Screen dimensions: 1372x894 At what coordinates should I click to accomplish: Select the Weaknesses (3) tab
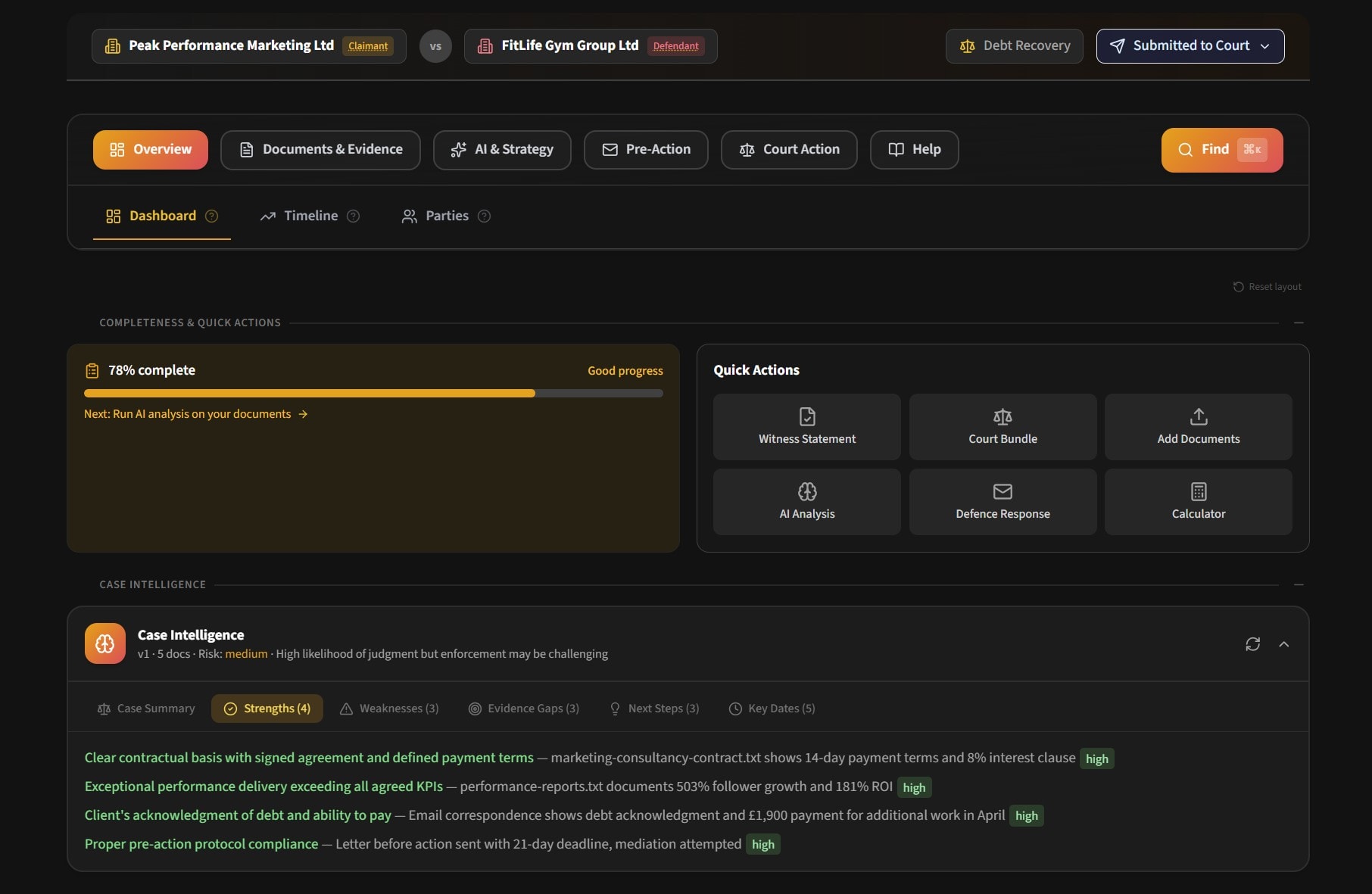pyautogui.click(x=389, y=708)
